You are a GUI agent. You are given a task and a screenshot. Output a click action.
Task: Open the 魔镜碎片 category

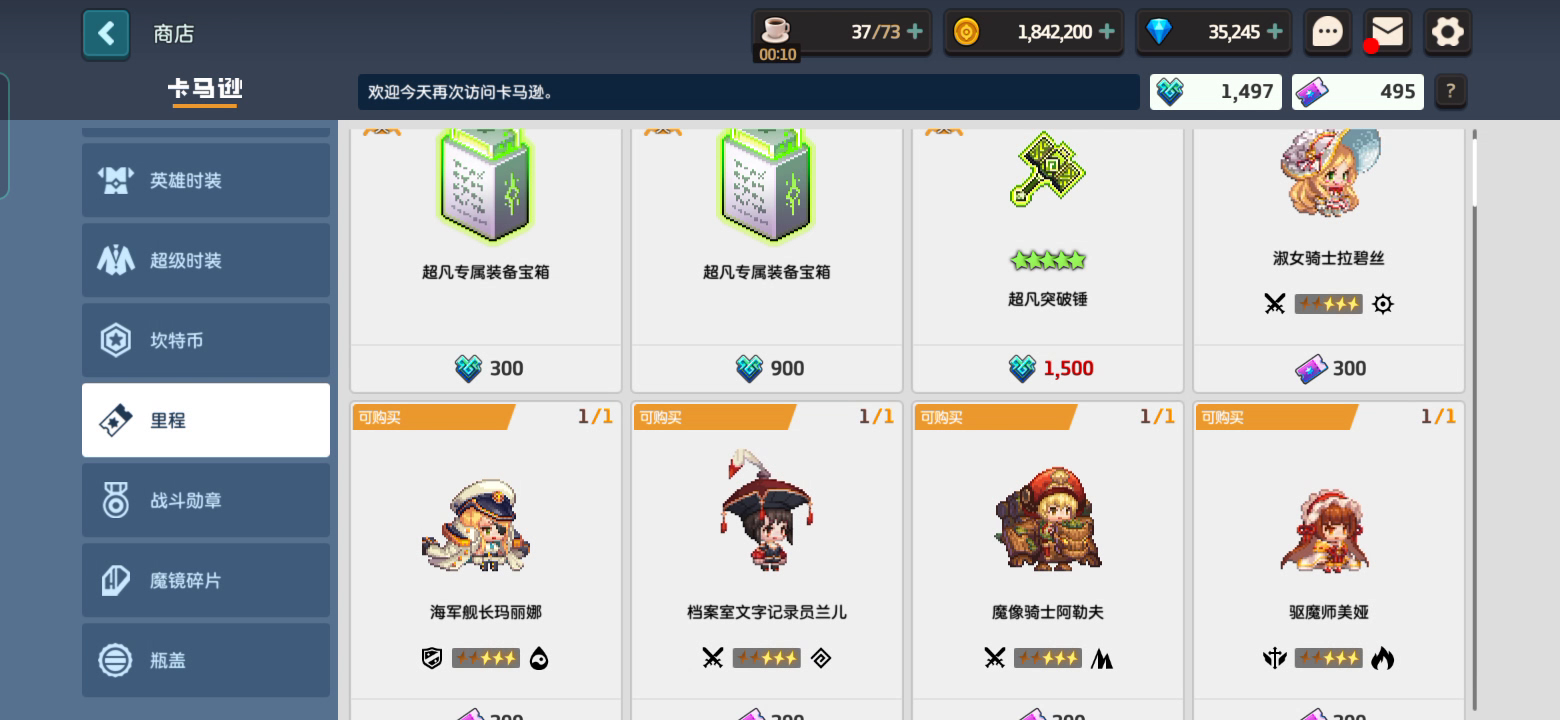pos(206,580)
